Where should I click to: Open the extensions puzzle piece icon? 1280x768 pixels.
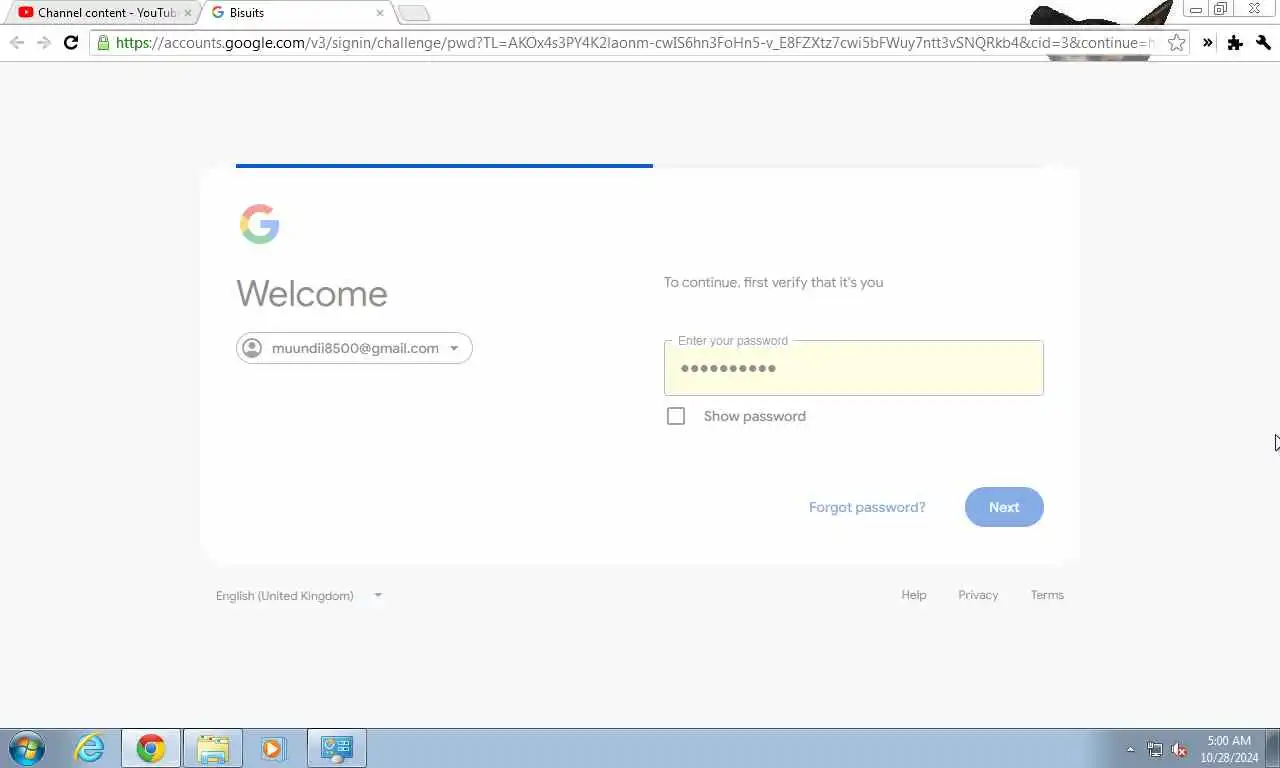[x=1235, y=42]
